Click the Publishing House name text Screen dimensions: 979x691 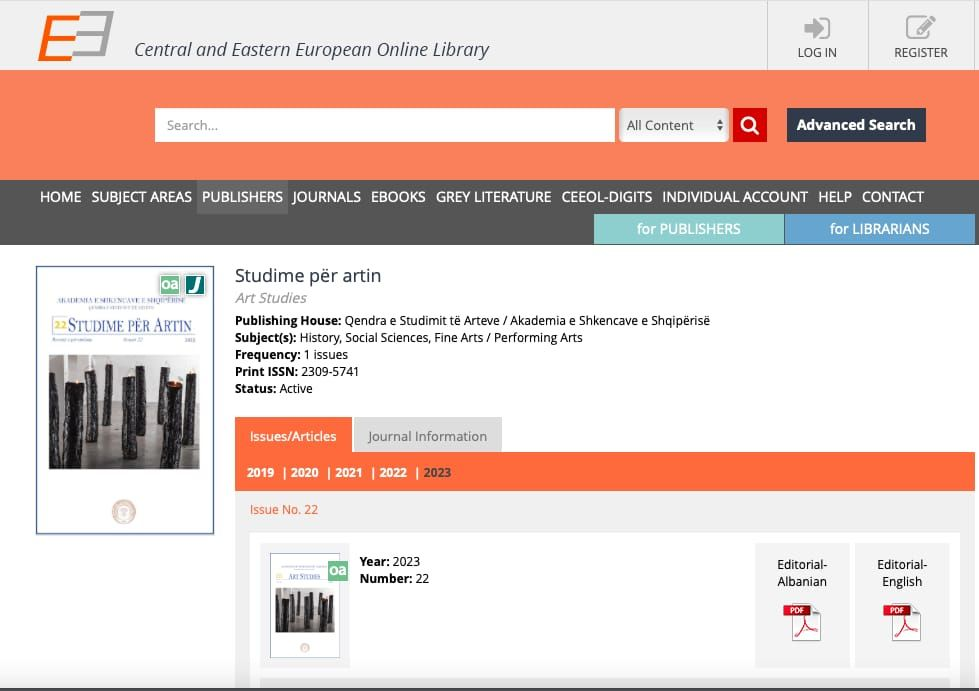point(527,321)
